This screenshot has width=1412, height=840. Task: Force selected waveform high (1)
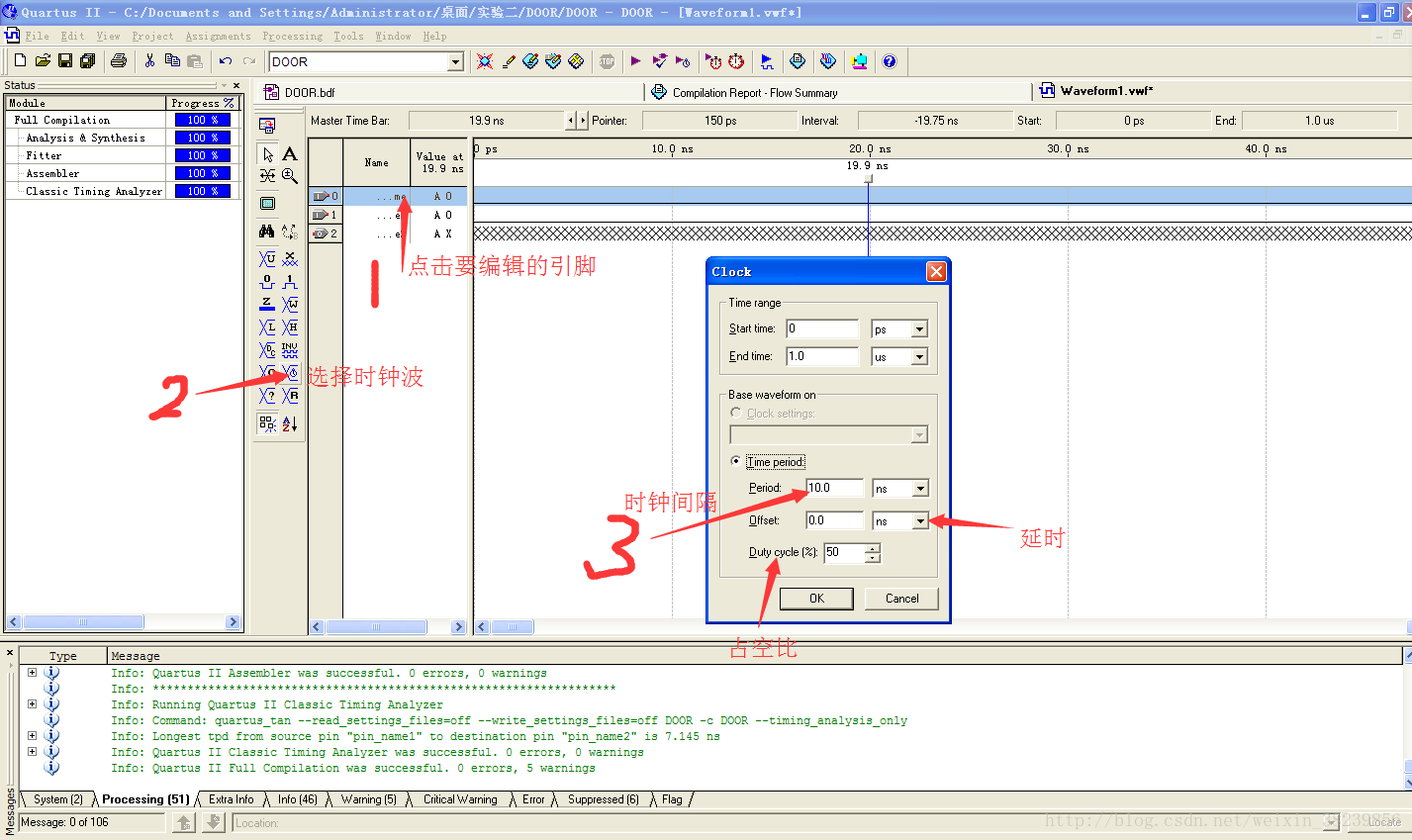(x=290, y=282)
